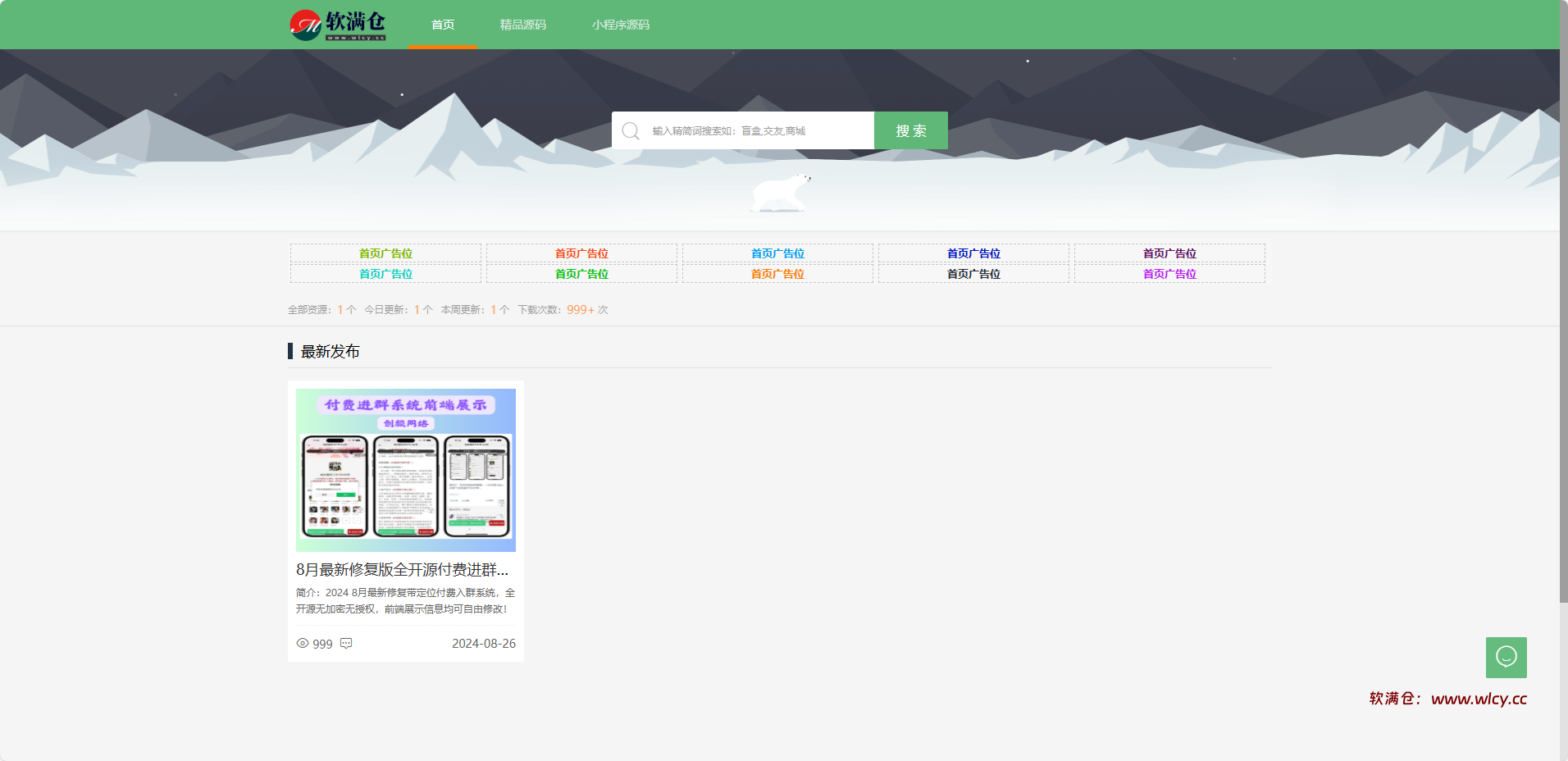Click the 软满仓 site logo
The height and width of the screenshot is (761, 1568).
338,25
